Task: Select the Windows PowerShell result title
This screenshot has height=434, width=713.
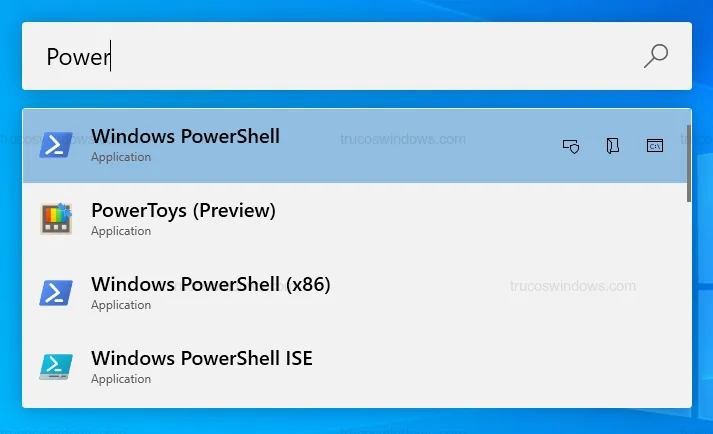Action: [x=185, y=136]
